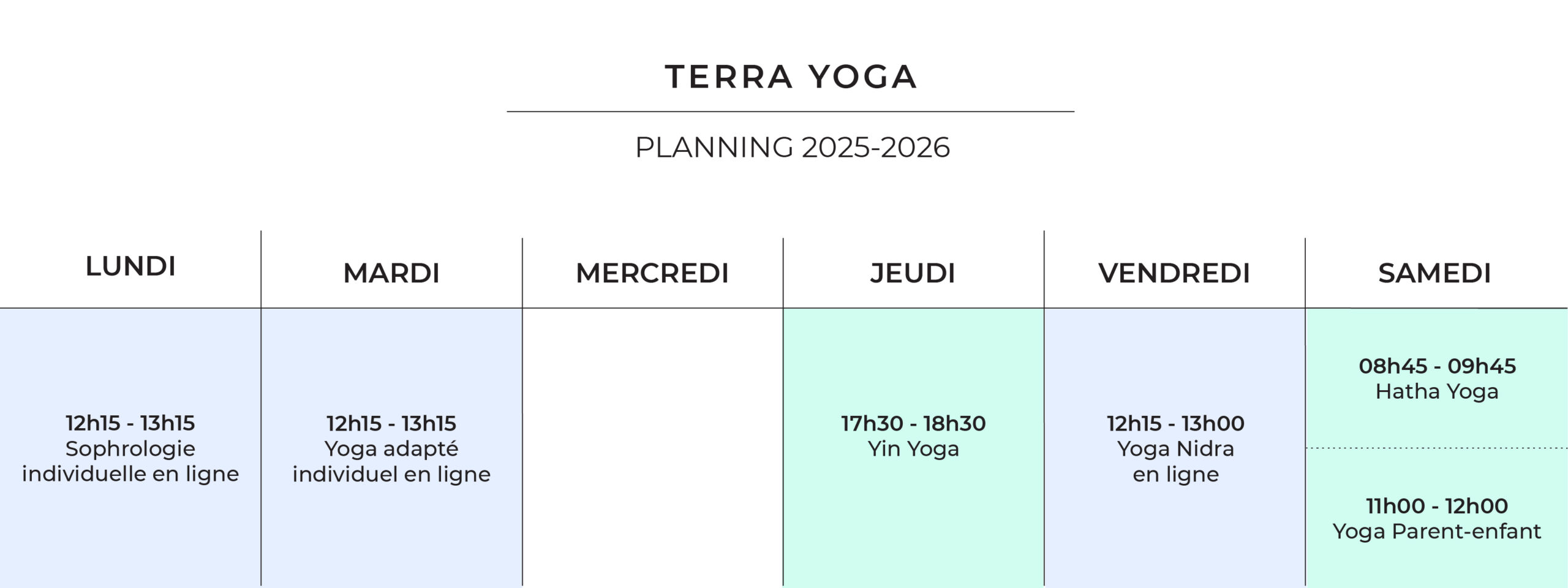Click the 17h30 - 18h30 time slot
1568x588 pixels.
(913, 423)
